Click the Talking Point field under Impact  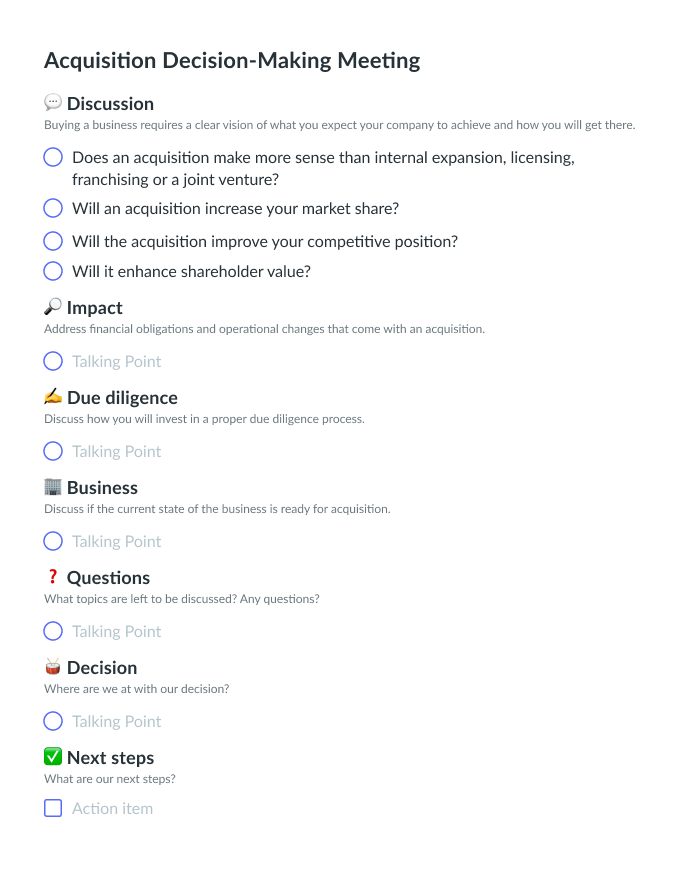click(x=116, y=361)
